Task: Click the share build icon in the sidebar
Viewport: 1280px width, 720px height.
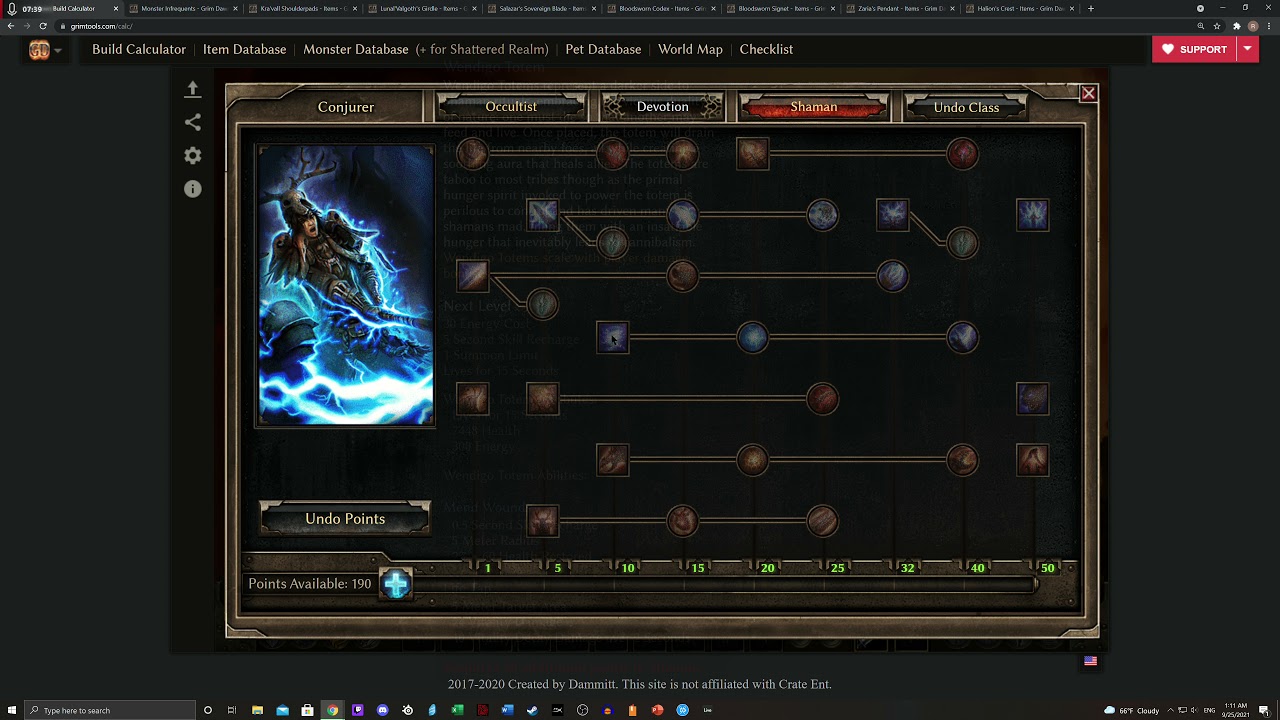Action: [193, 122]
